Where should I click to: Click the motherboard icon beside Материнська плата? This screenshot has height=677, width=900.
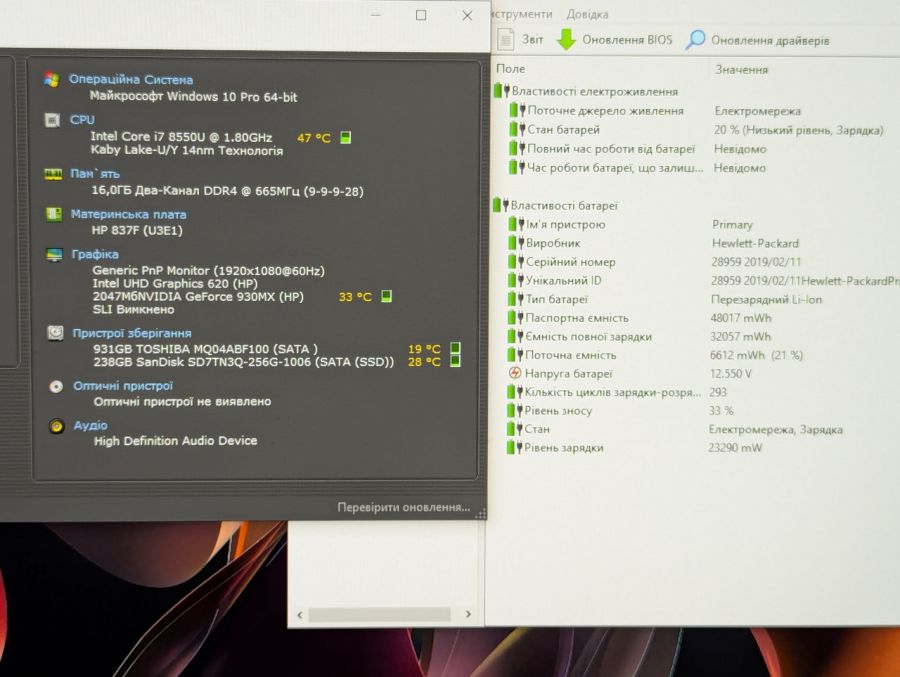(x=54, y=214)
